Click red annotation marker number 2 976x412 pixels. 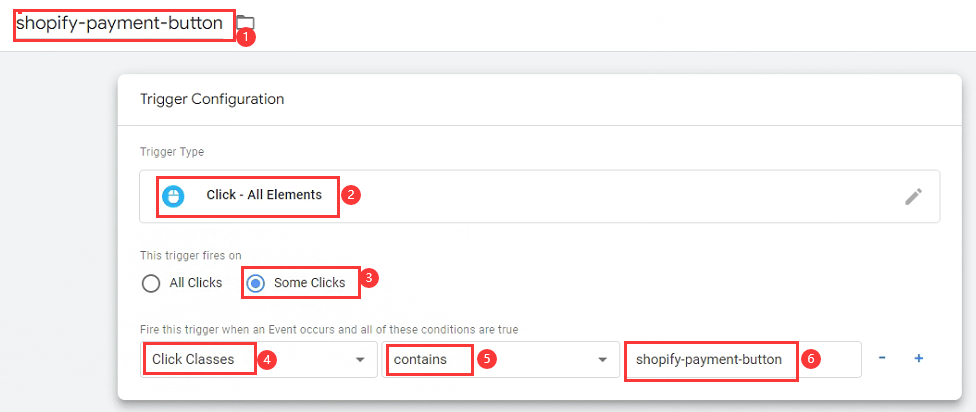(x=352, y=195)
